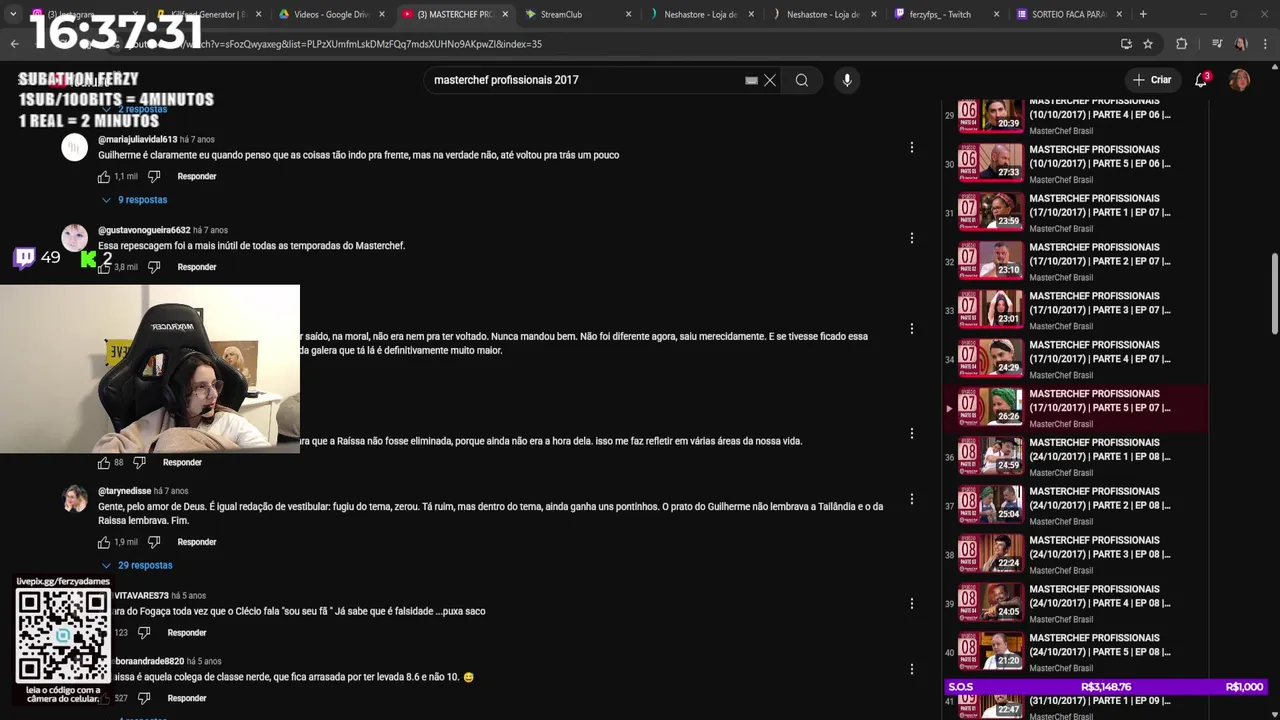This screenshot has width=1280, height=720.
Task: Dislike the comment with 527 likes
Action: click(144, 698)
